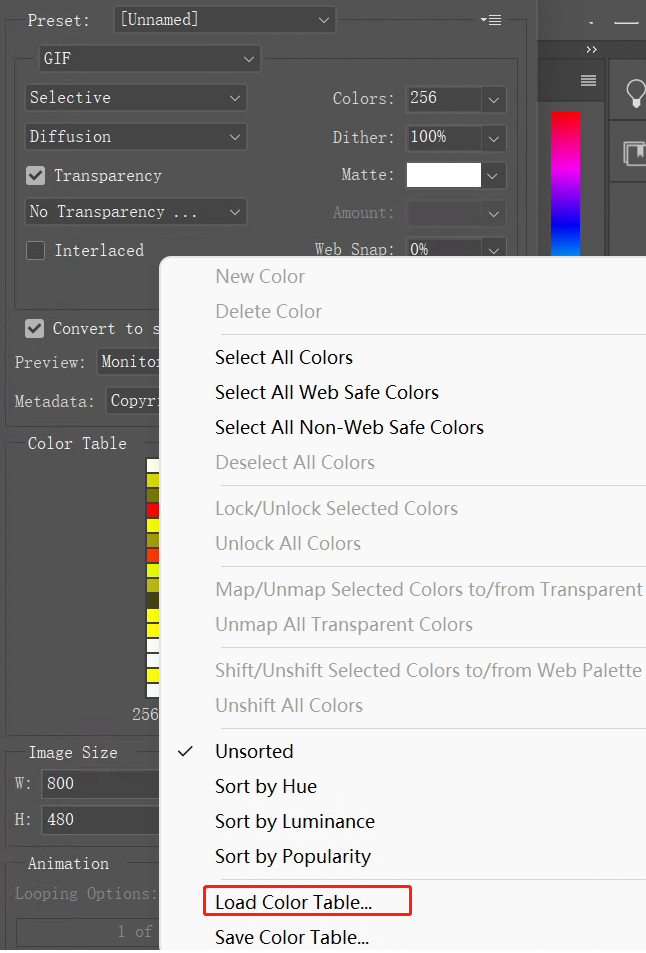This screenshot has height=953, width=646.
Task: Click Select All Web Safe Colors
Action: (327, 393)
